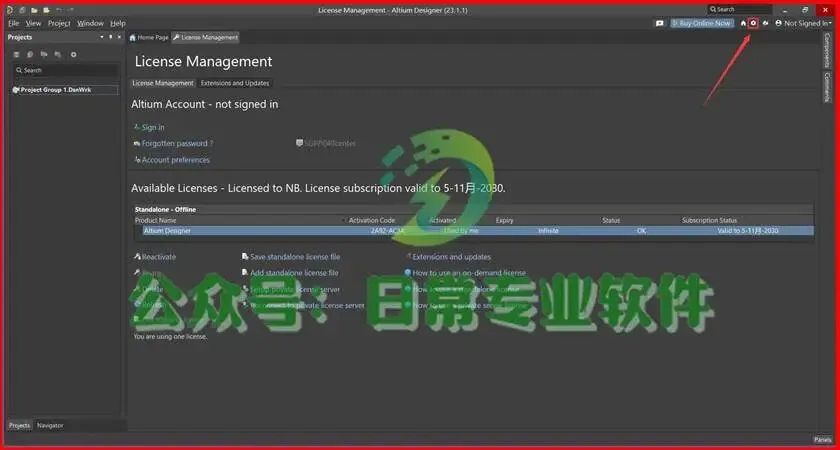Click first icon in the Projects panel toolbar
840x450 pixels.
click(x=17, y=55)
